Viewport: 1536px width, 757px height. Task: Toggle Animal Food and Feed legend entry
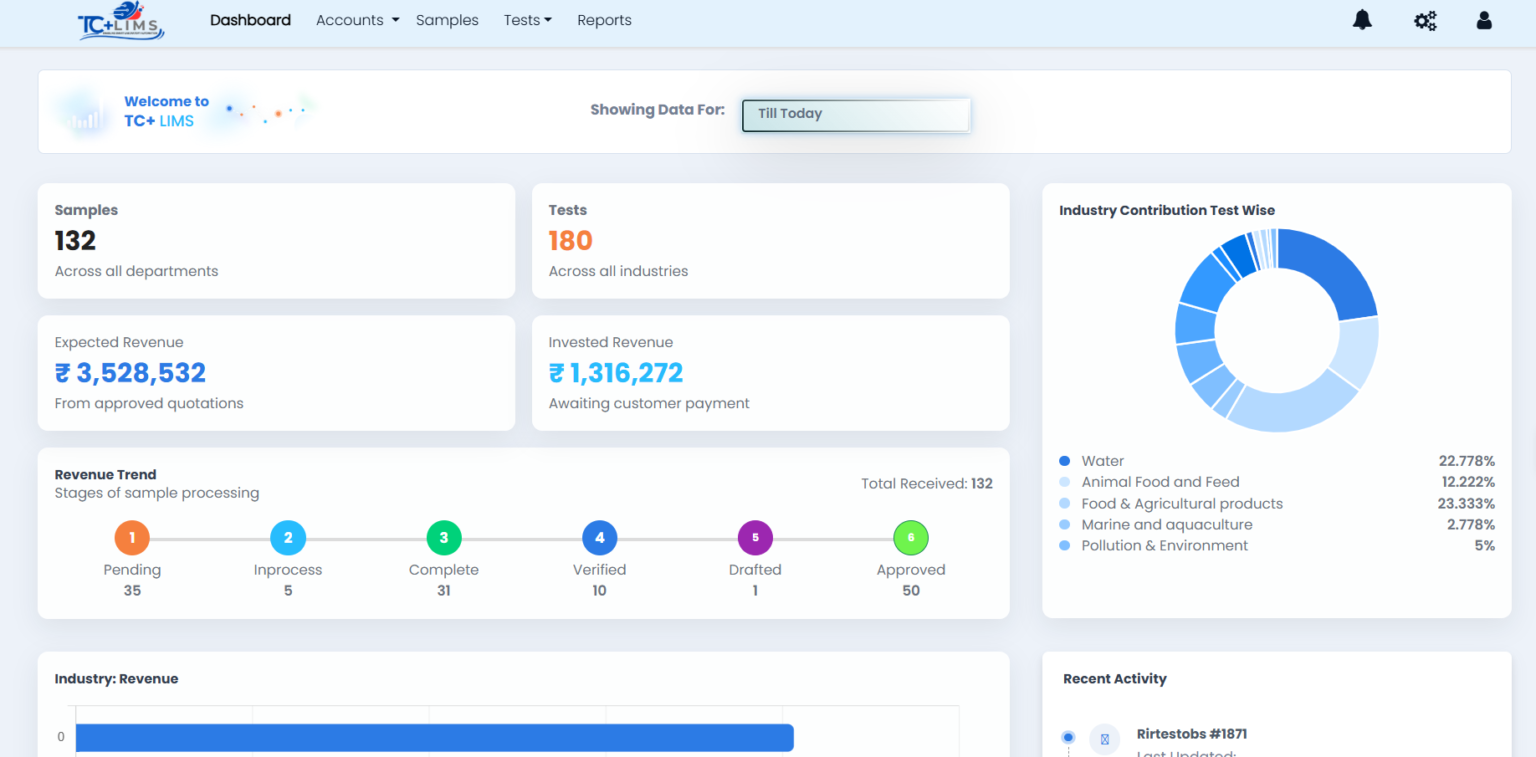tap(1159, 482)
